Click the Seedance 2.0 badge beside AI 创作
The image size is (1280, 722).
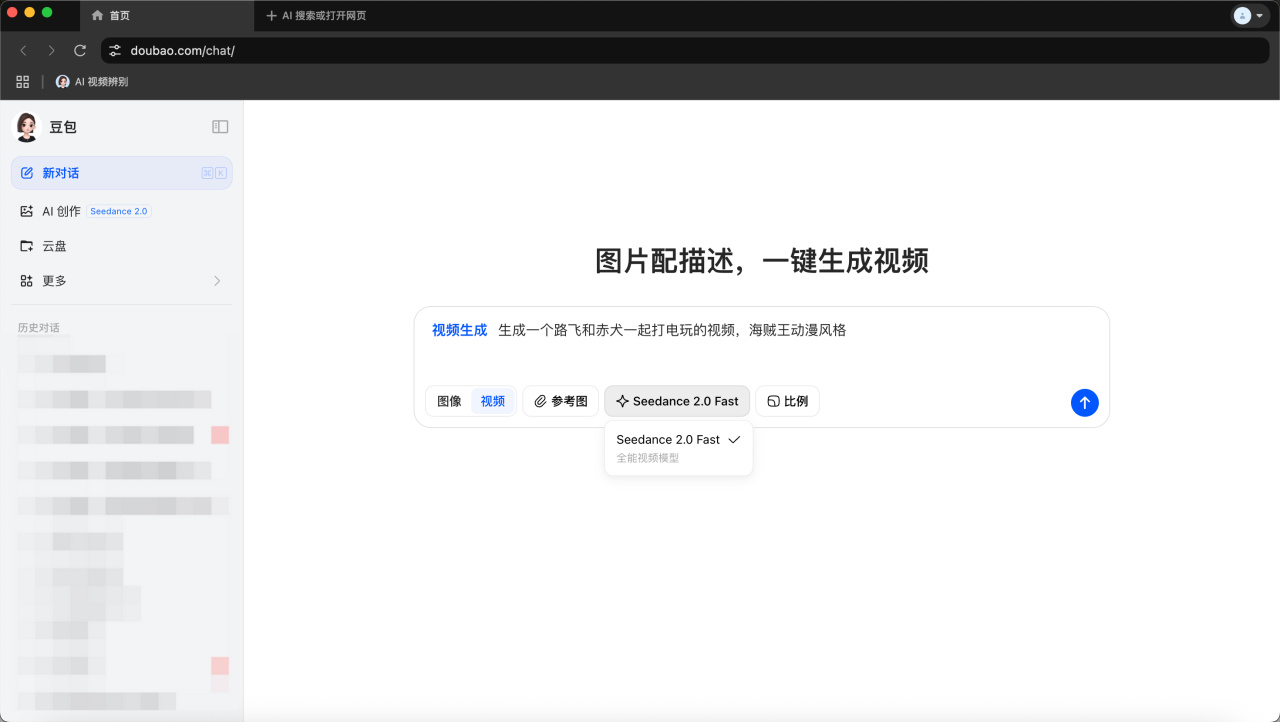[119, 212]
